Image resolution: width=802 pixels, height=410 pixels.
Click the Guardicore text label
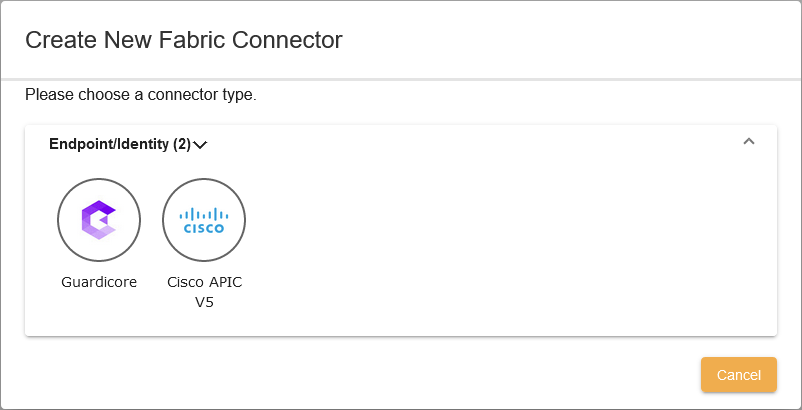click(x=99, y=282)
